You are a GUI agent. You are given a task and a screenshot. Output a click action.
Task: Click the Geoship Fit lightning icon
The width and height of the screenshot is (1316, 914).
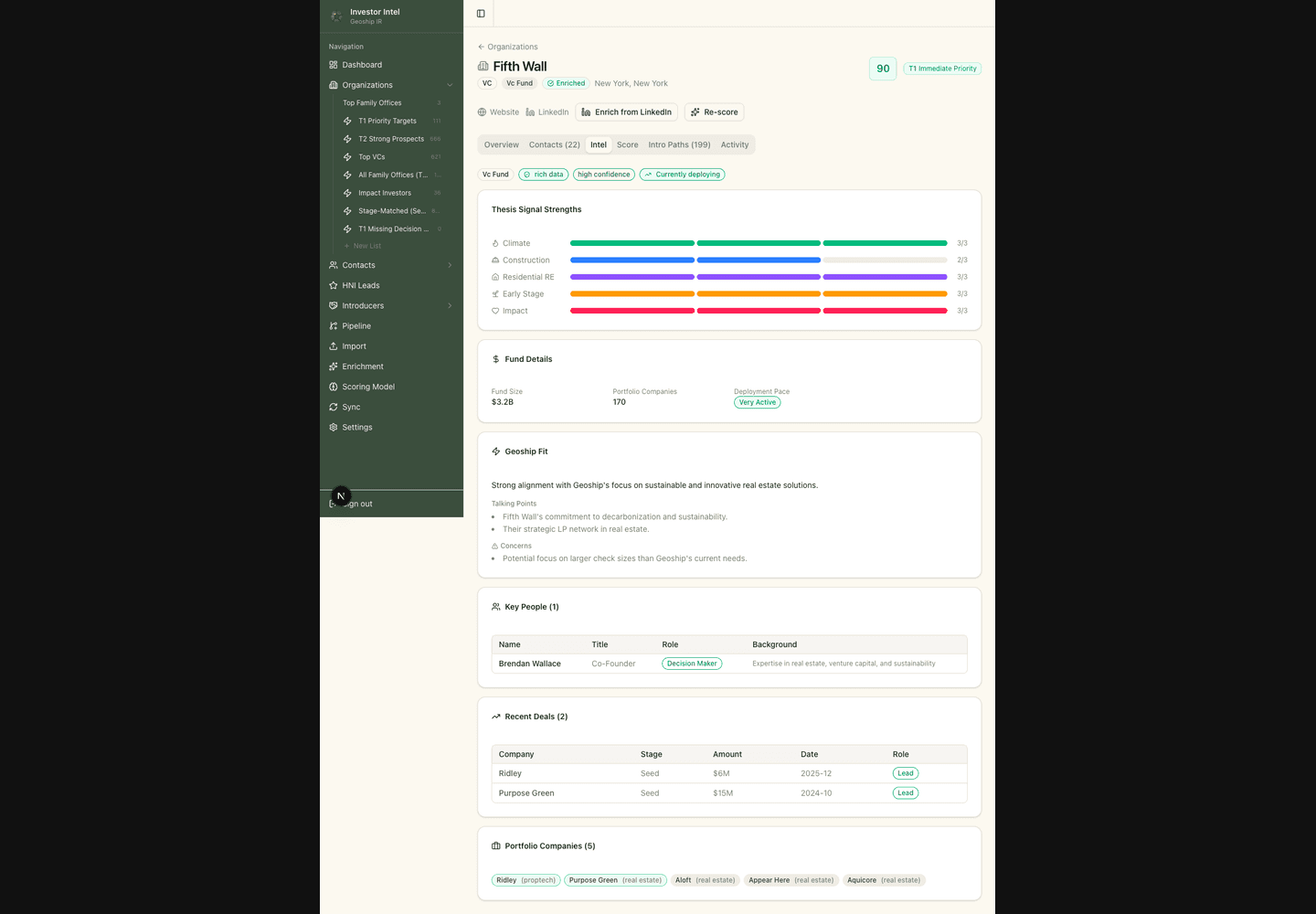(496, 452)
